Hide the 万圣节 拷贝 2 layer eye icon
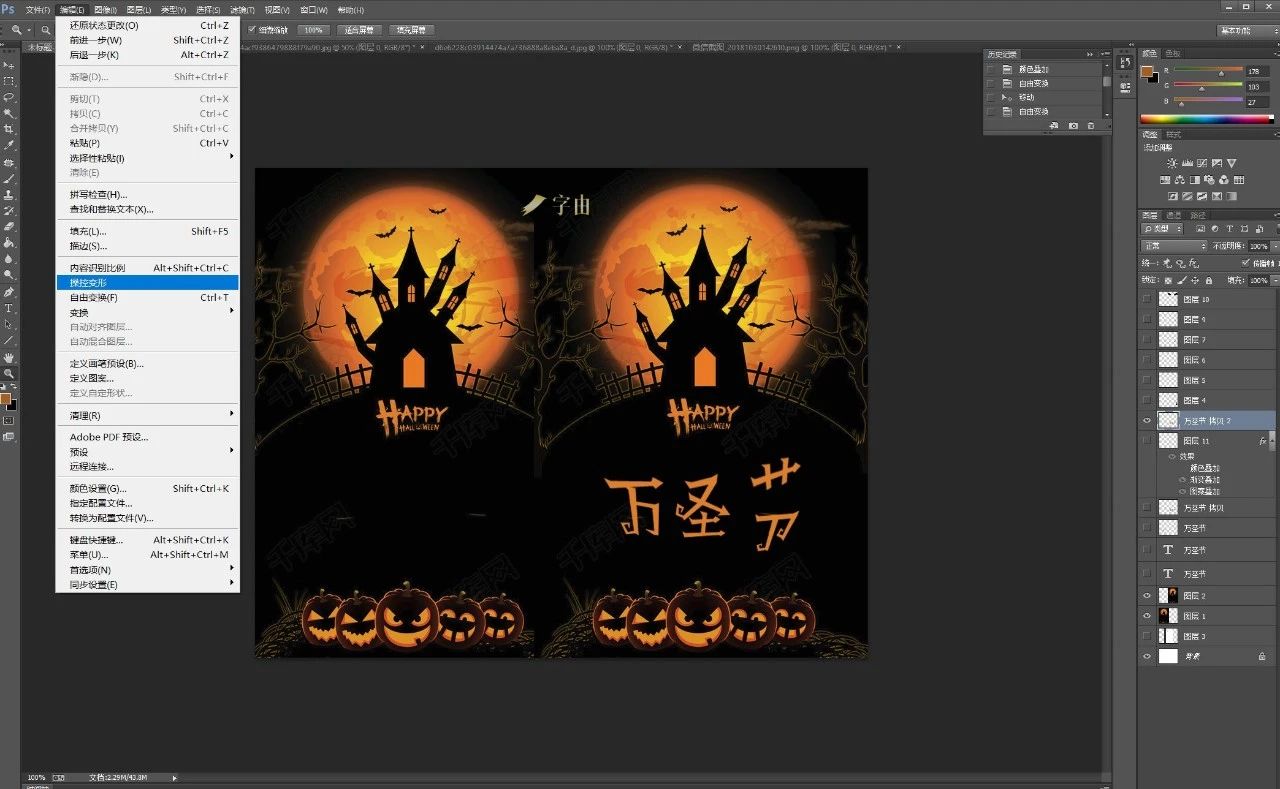1280x789 pixels. tap(1147, 421)
